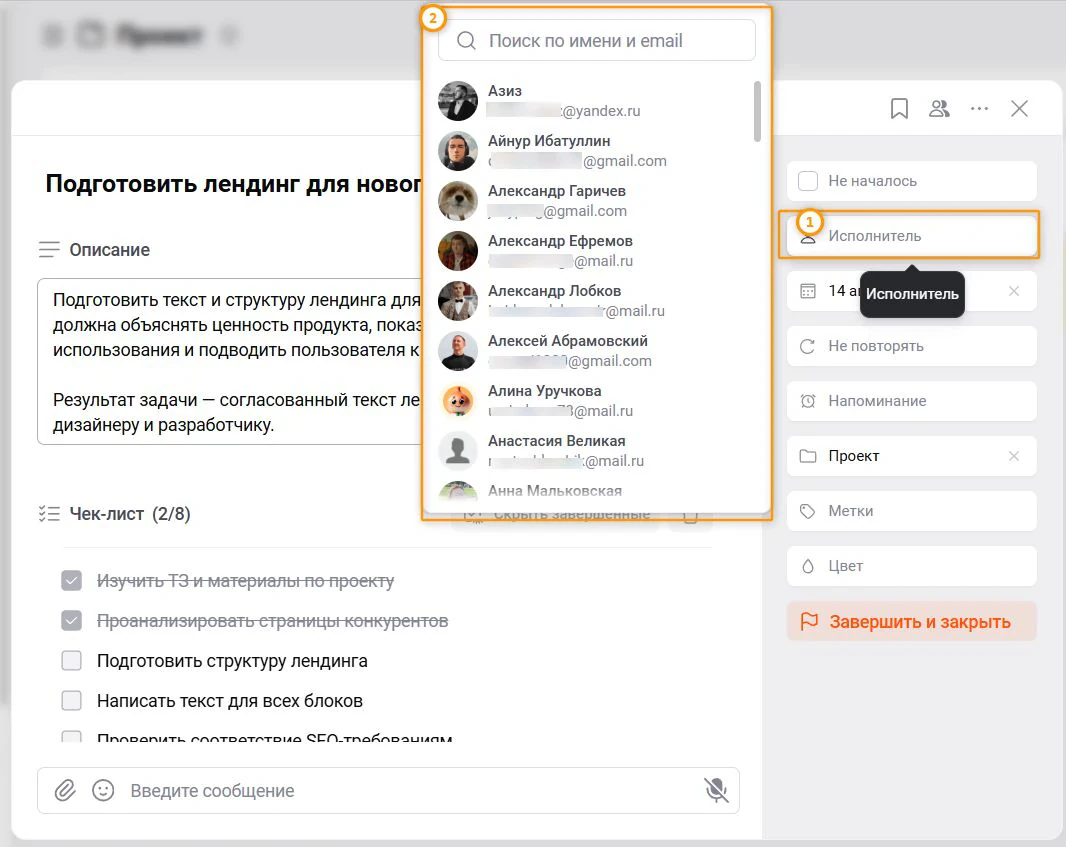Open the 'Напоминание' reminder dropdown
Image resolution: width=1066 pixels, height=847 pixels.
pos(911,401)
